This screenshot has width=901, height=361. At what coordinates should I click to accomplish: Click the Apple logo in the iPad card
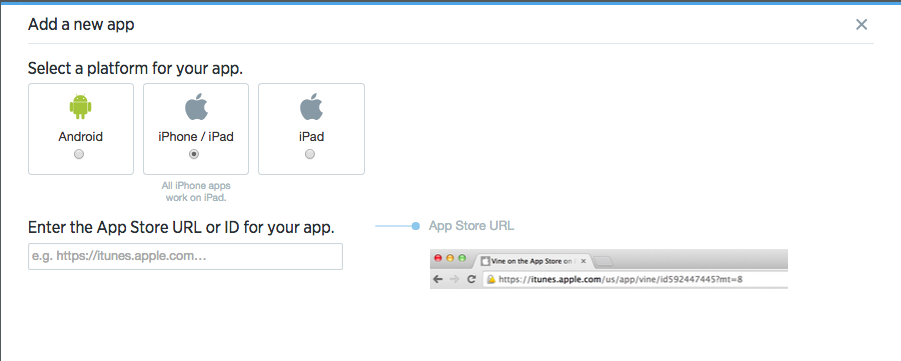pos(311,107)
